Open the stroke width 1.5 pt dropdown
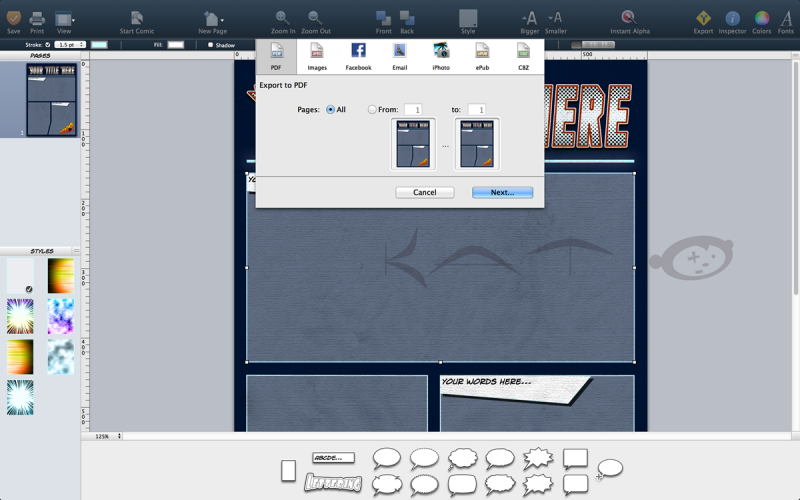 pyautogui.click(x=69, y=45)
